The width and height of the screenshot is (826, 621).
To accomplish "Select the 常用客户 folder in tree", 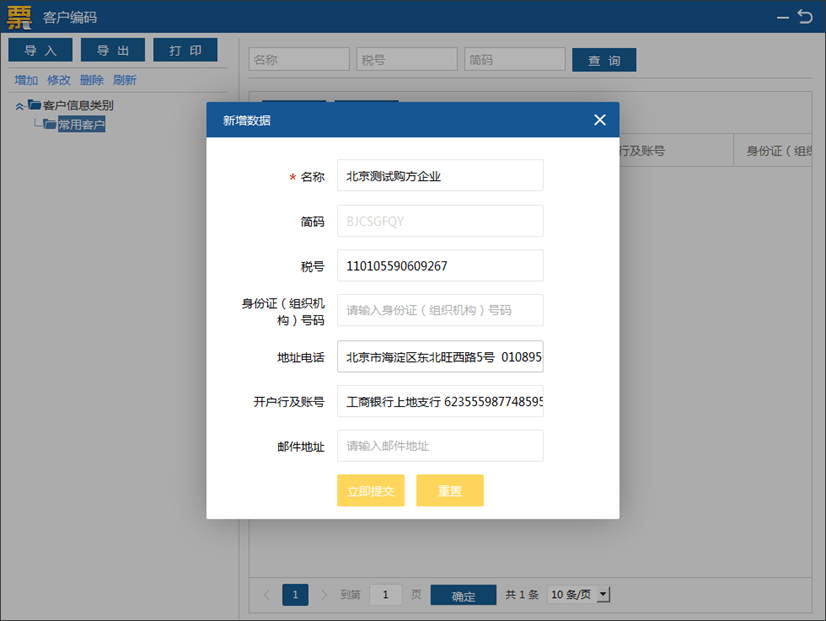I will click(80, 125).
